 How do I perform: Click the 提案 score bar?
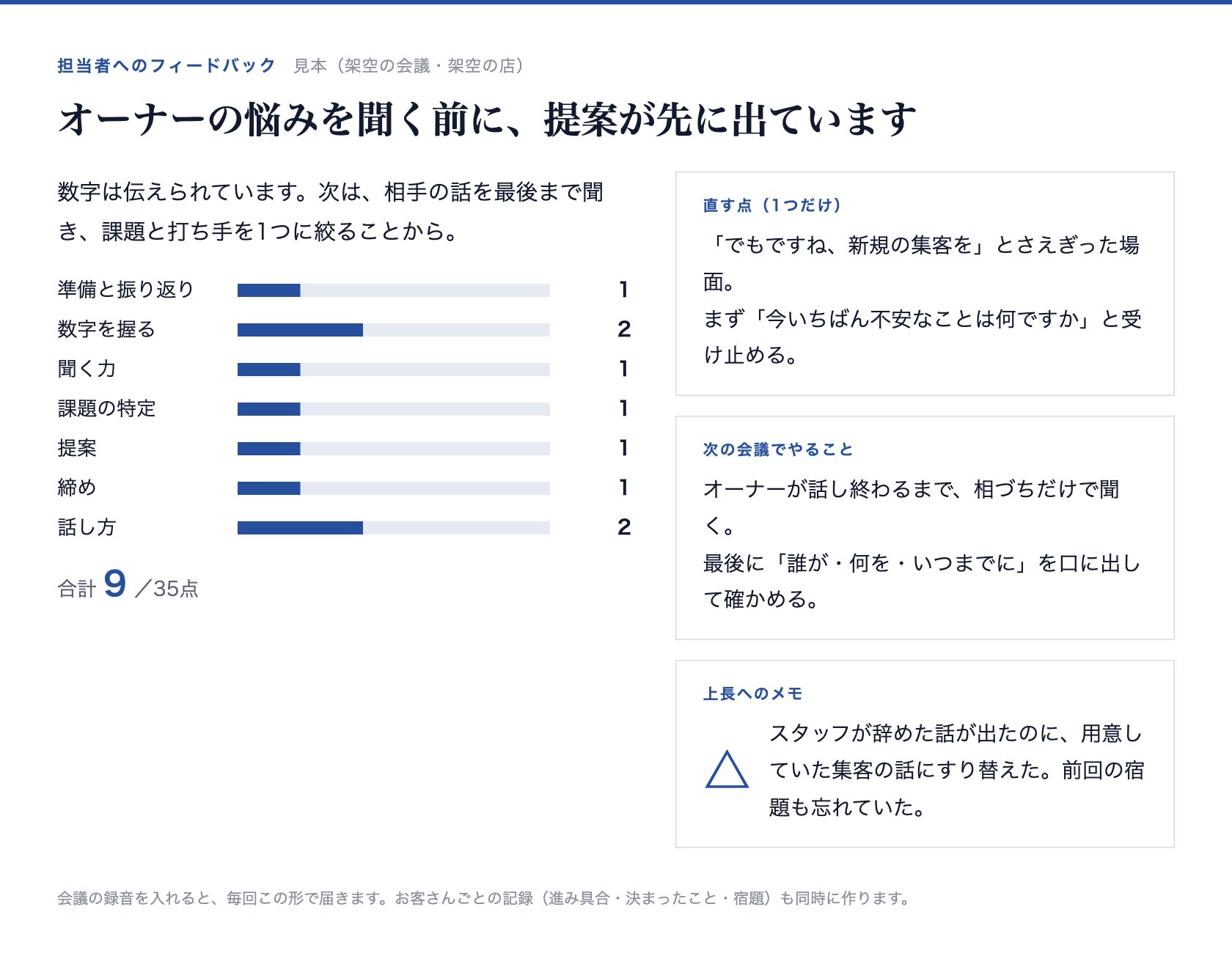(394, 449)
